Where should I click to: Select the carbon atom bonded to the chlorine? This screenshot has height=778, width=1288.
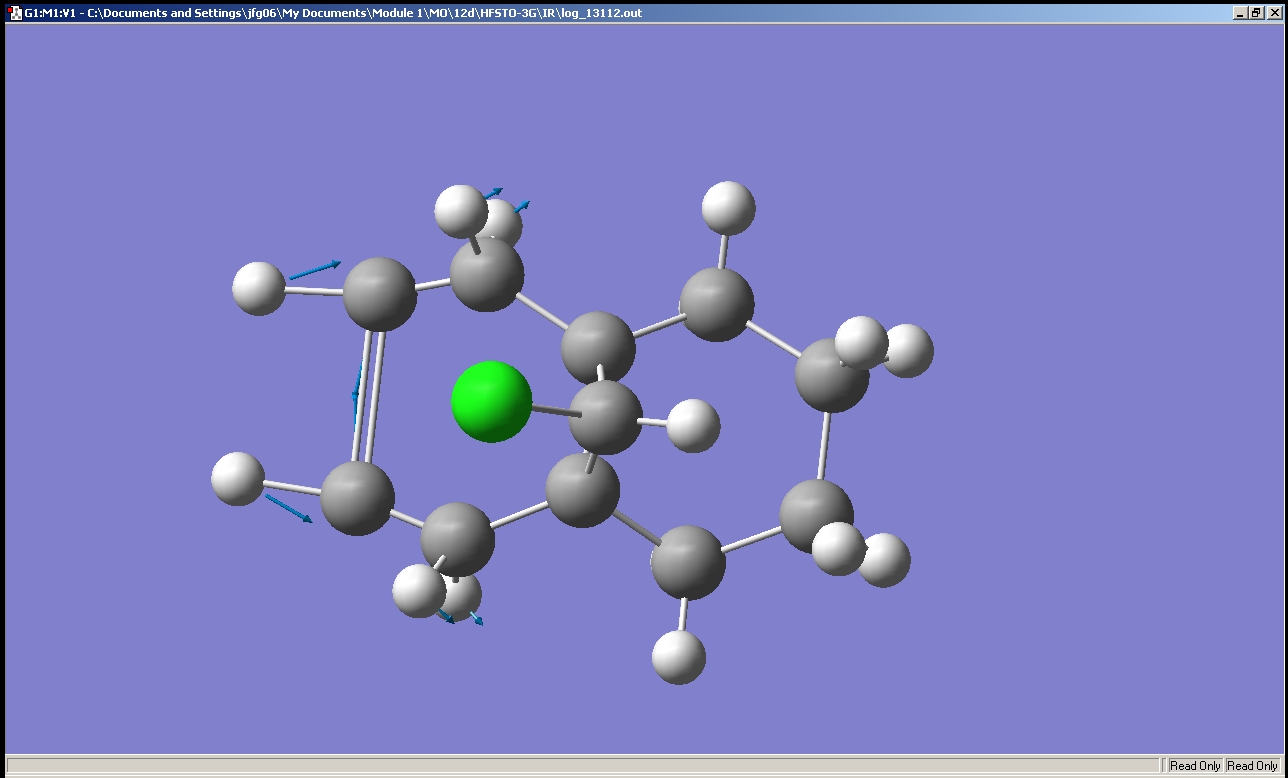coord(605,417)
